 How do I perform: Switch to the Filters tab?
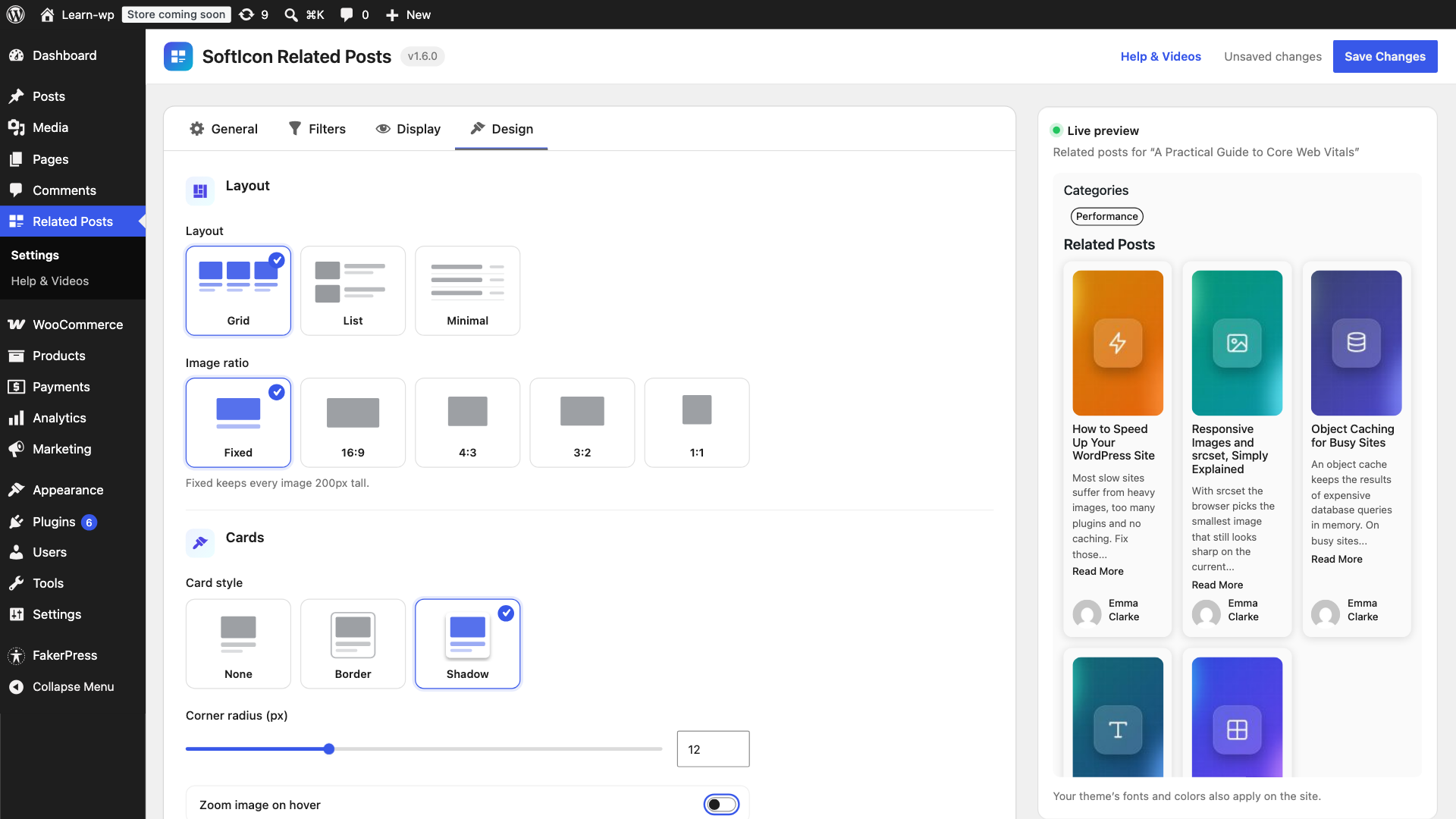[x=317, y=129]
